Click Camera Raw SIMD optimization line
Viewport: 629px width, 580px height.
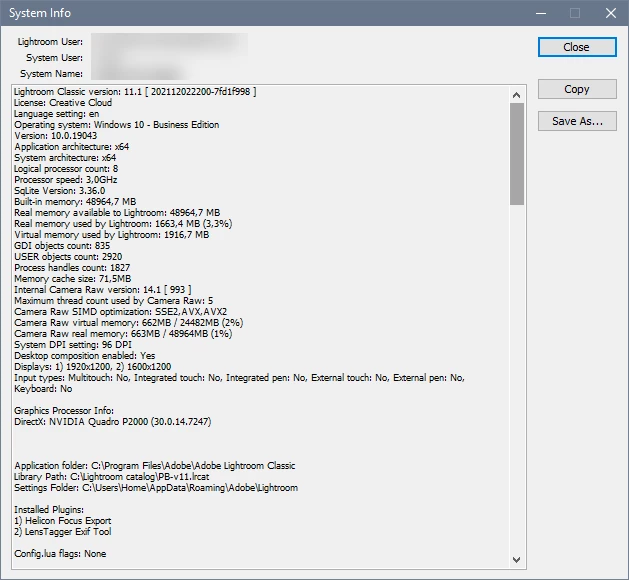[x=120, y=312]
